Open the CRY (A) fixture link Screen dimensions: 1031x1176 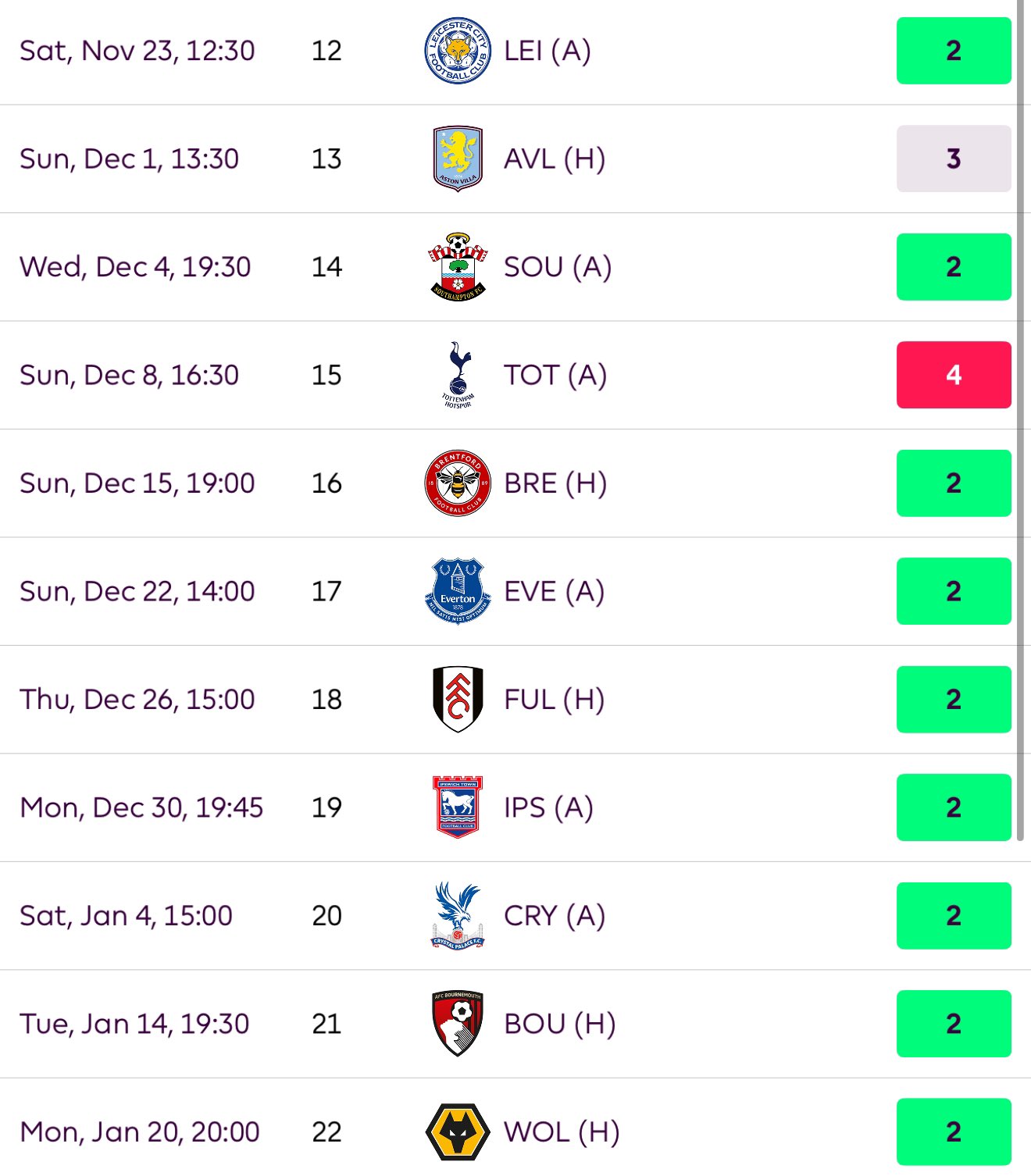(555, 915)
